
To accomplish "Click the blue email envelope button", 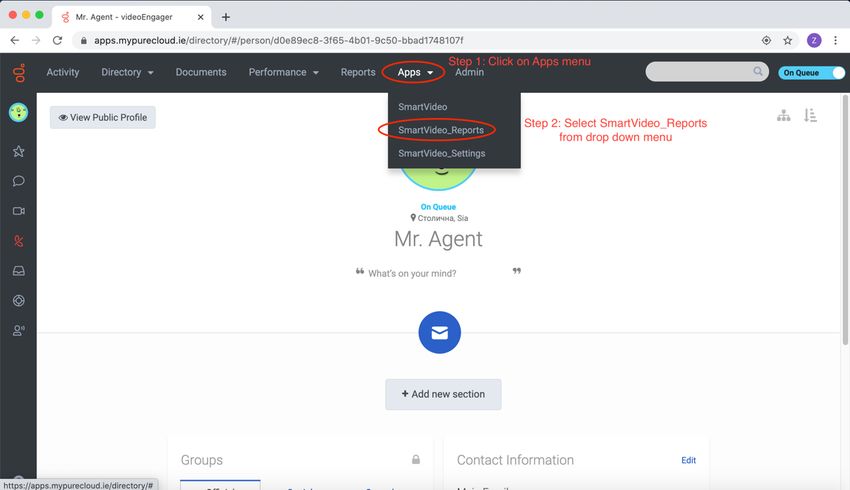I will pos(439,332).
